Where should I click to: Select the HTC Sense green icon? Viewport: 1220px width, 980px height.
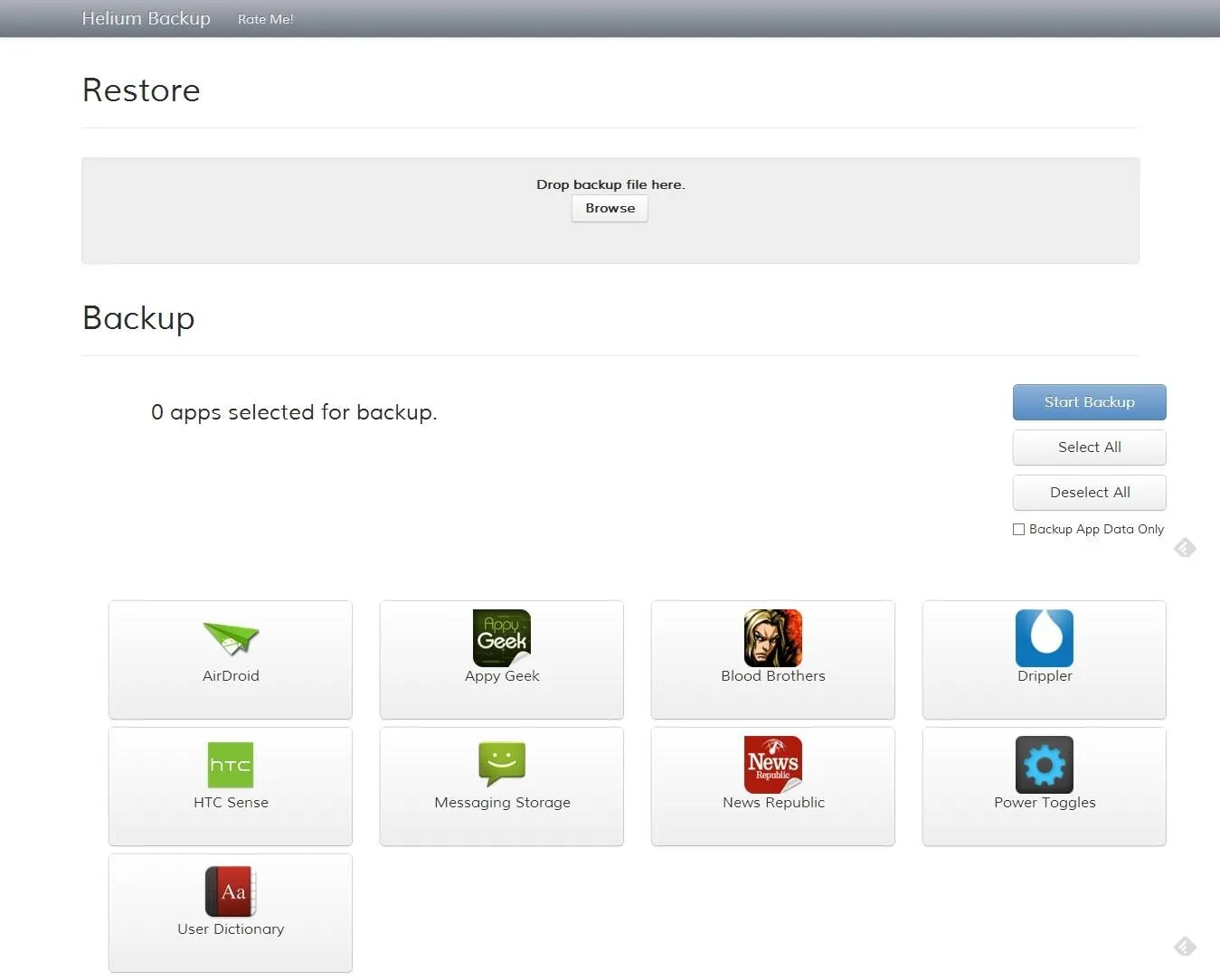231,765
